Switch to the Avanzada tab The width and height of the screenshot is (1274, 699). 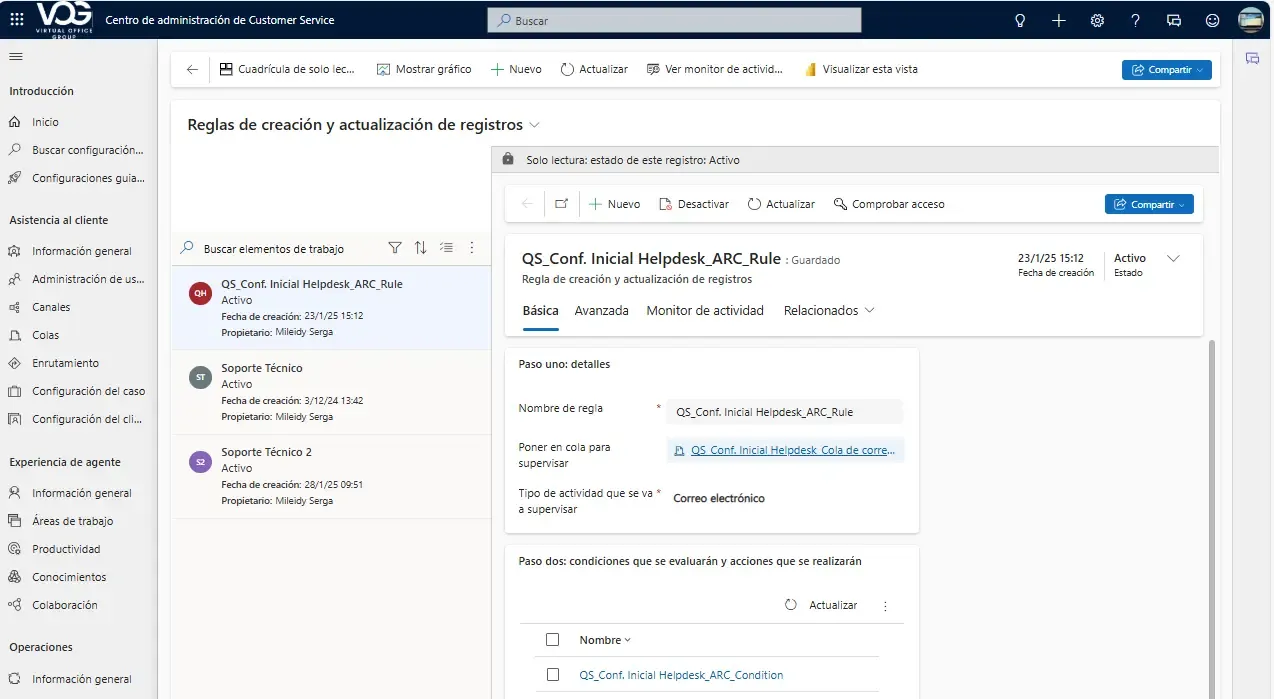point(601,311)
